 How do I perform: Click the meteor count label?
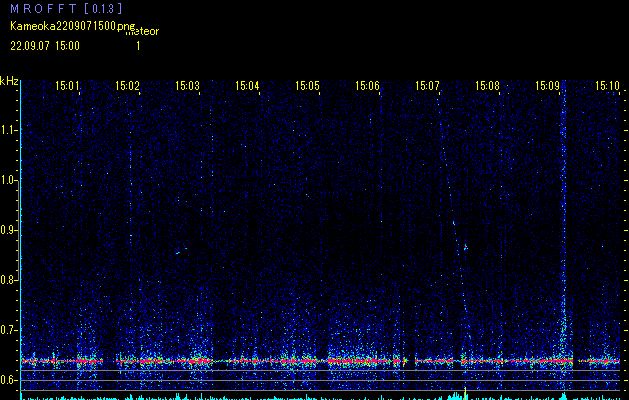click(142, 31)
